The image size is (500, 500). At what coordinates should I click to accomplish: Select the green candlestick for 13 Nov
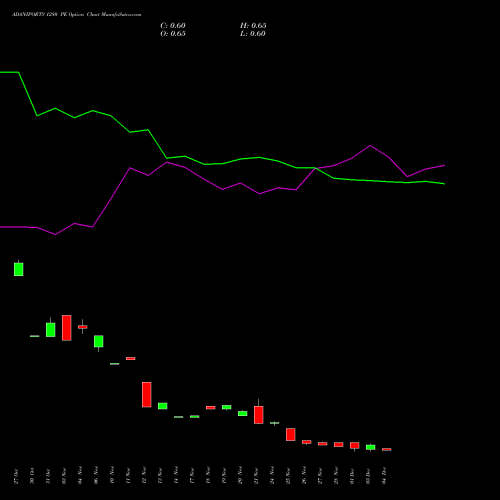163,406
